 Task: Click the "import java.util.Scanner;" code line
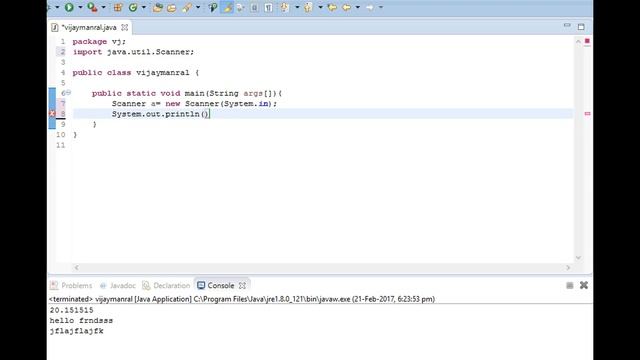point(133,52)
